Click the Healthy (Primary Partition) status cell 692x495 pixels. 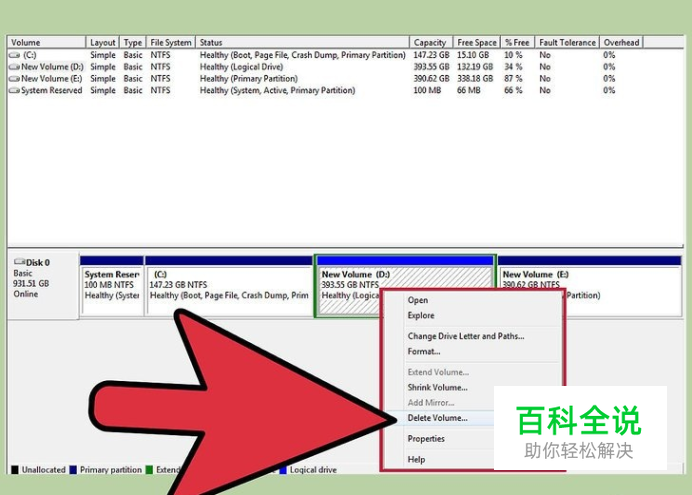click(248, 79)
